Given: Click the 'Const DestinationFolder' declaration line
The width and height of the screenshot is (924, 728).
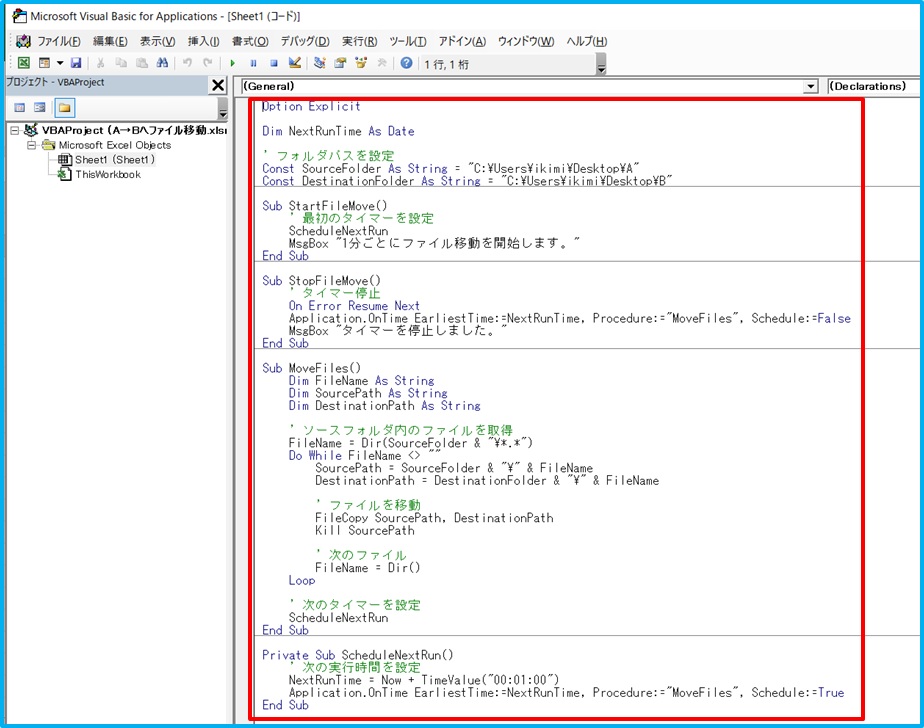Looking at the screenshot, I should 467,181.
